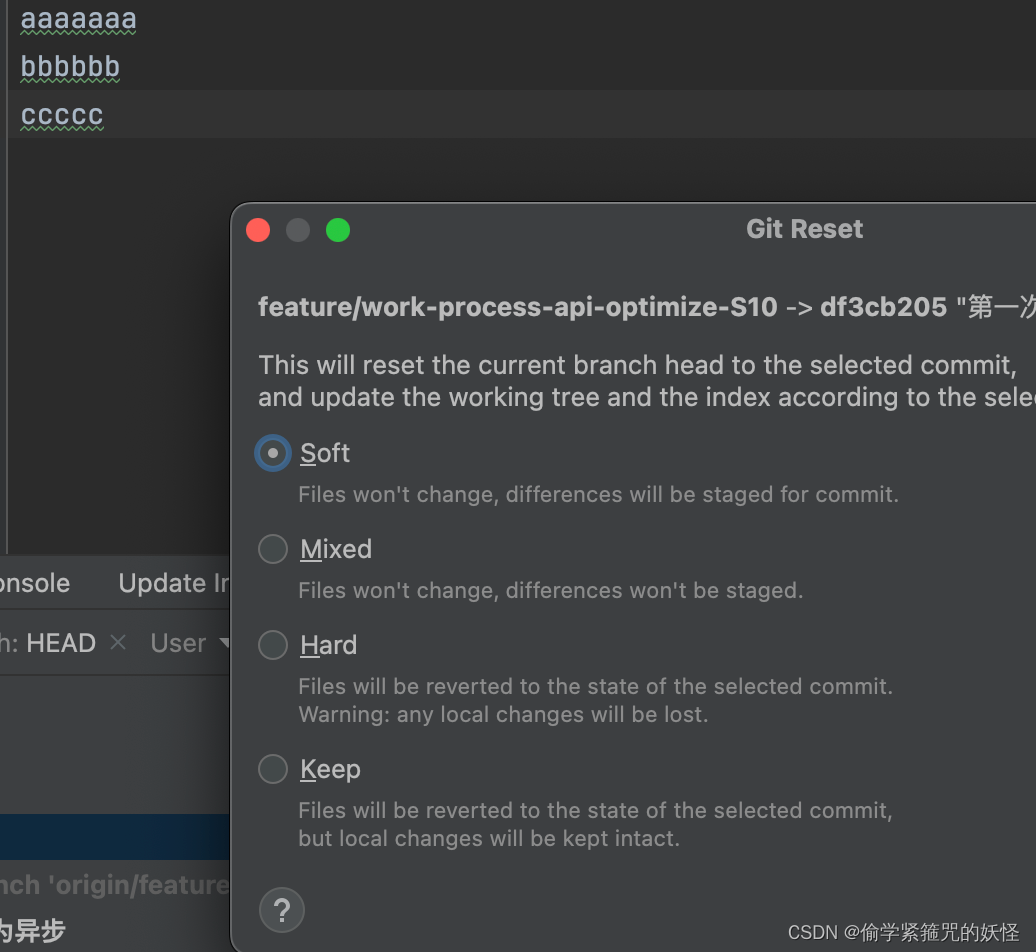Image resolution: width=1036 pixels, height=952 pixels.
Task: Remove the HEAD branch filter
Action: coord(118,642)
